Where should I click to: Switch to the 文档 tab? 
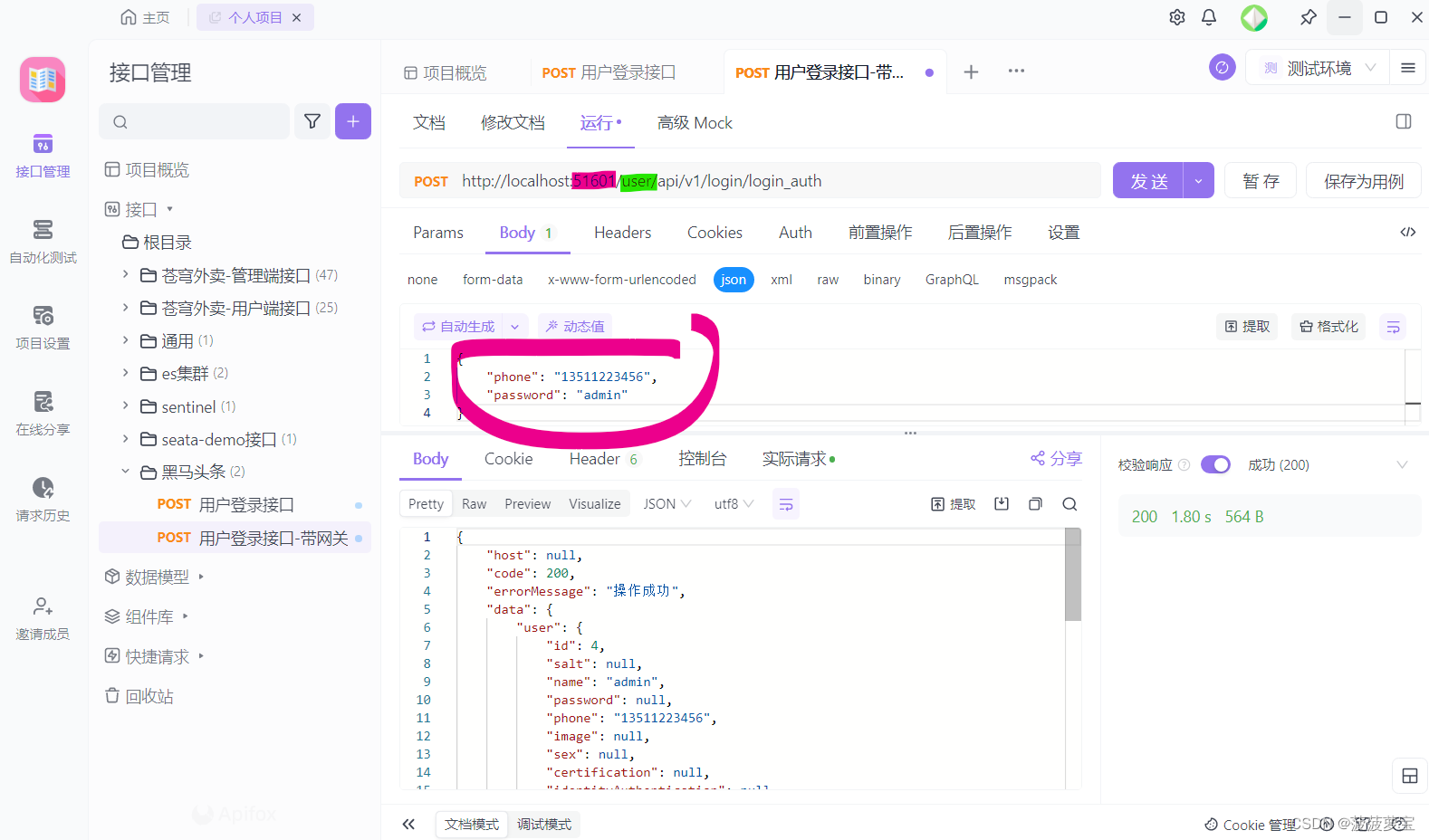pos(429,123)
